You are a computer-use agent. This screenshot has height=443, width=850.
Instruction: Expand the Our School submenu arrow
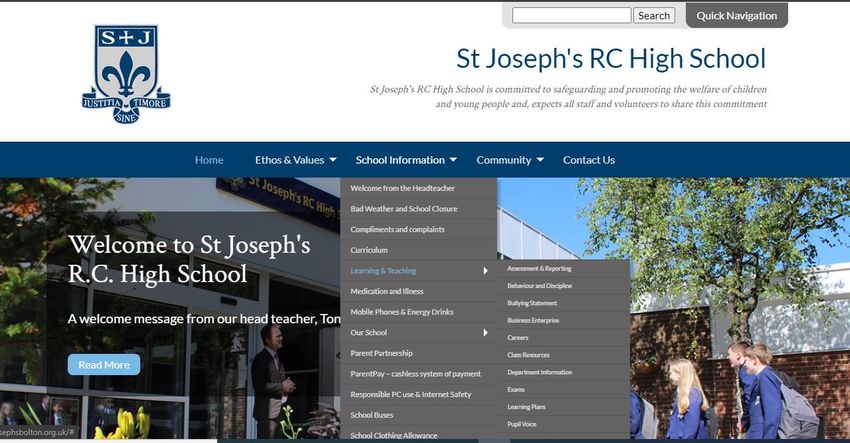click(485, 332)
